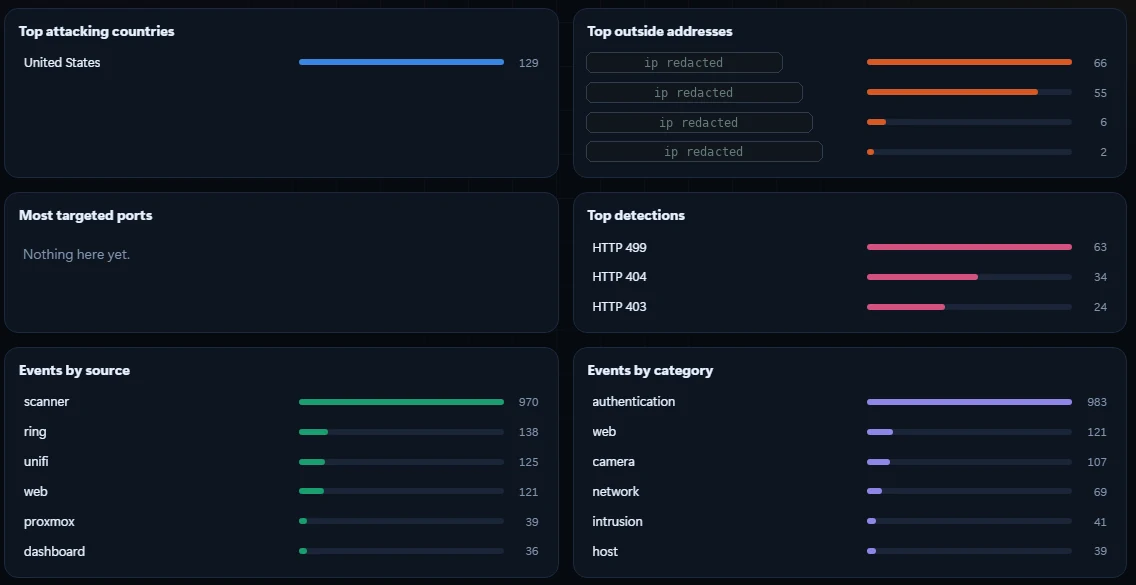The height and width of the screenshot is (585, 1136).
Task: Click the authentication category row
Action: (x=849, y=402)
